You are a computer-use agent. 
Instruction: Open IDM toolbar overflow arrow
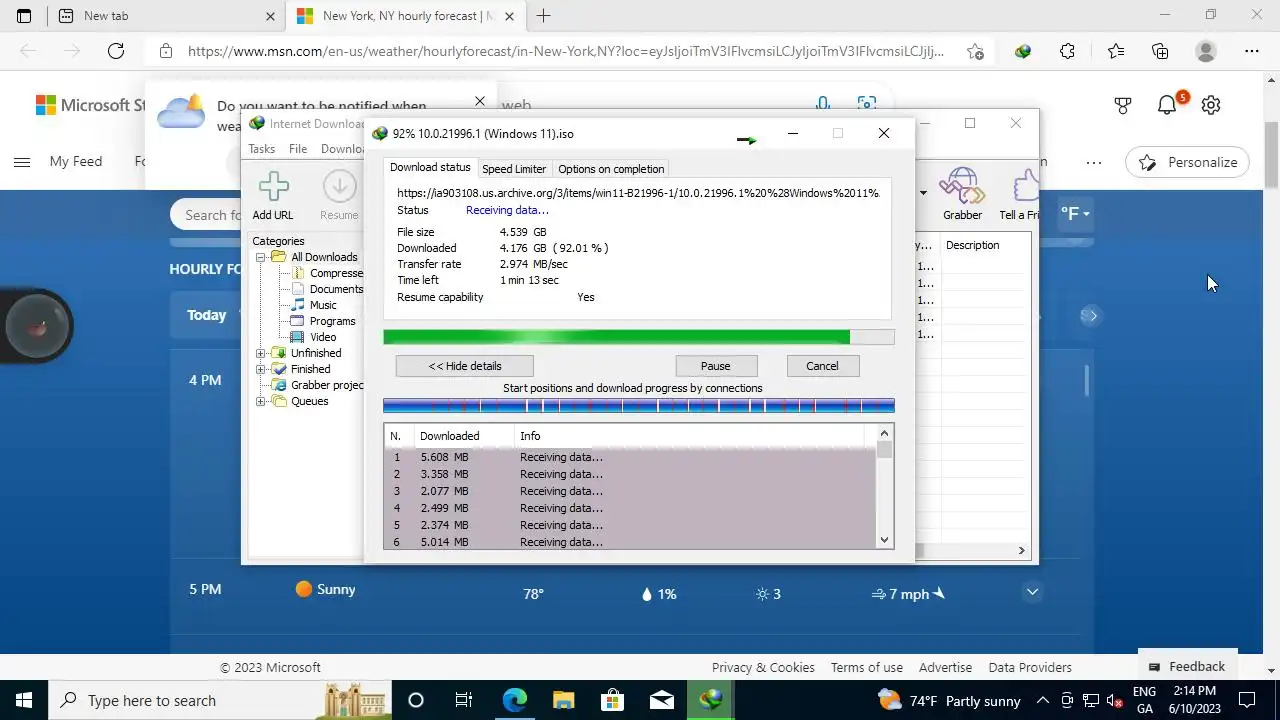[x=923, y=192]
